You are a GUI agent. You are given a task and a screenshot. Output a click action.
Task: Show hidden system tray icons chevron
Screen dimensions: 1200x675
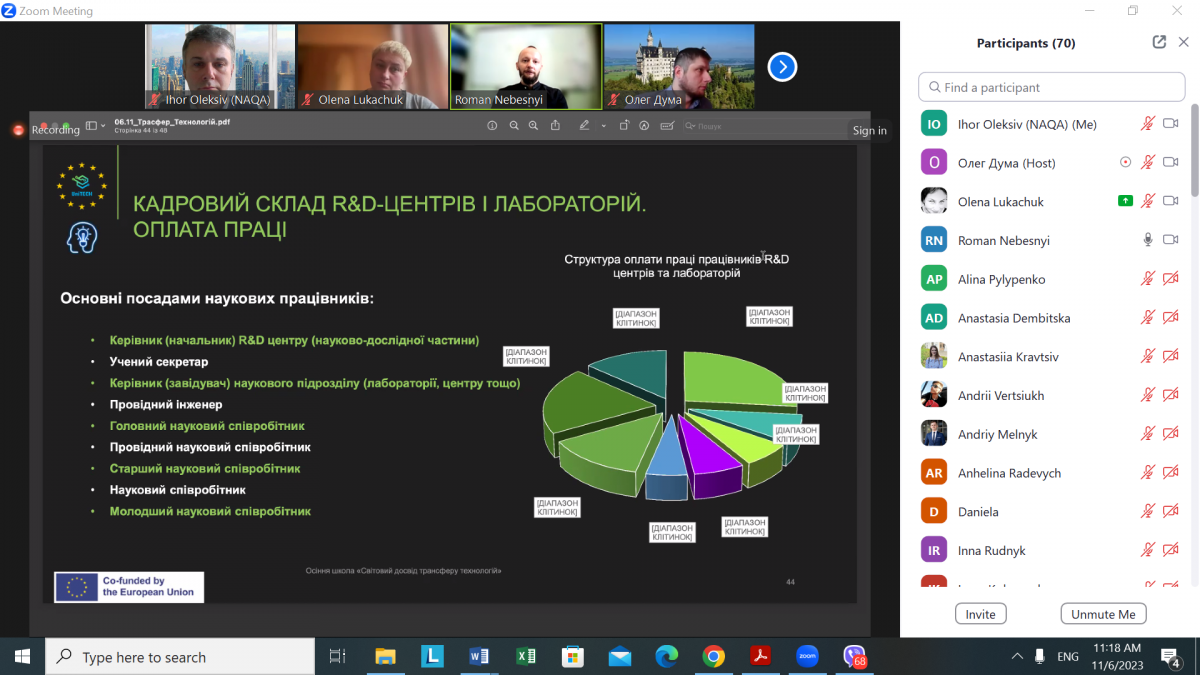[x=1017, y=656]
